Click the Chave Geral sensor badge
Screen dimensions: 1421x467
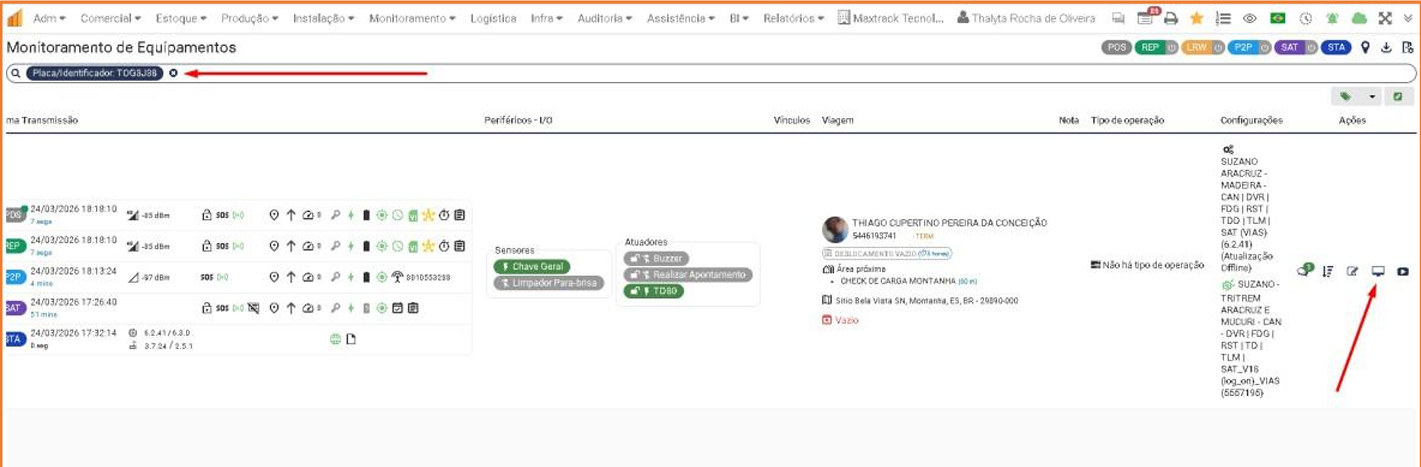(x=532, y=266)
